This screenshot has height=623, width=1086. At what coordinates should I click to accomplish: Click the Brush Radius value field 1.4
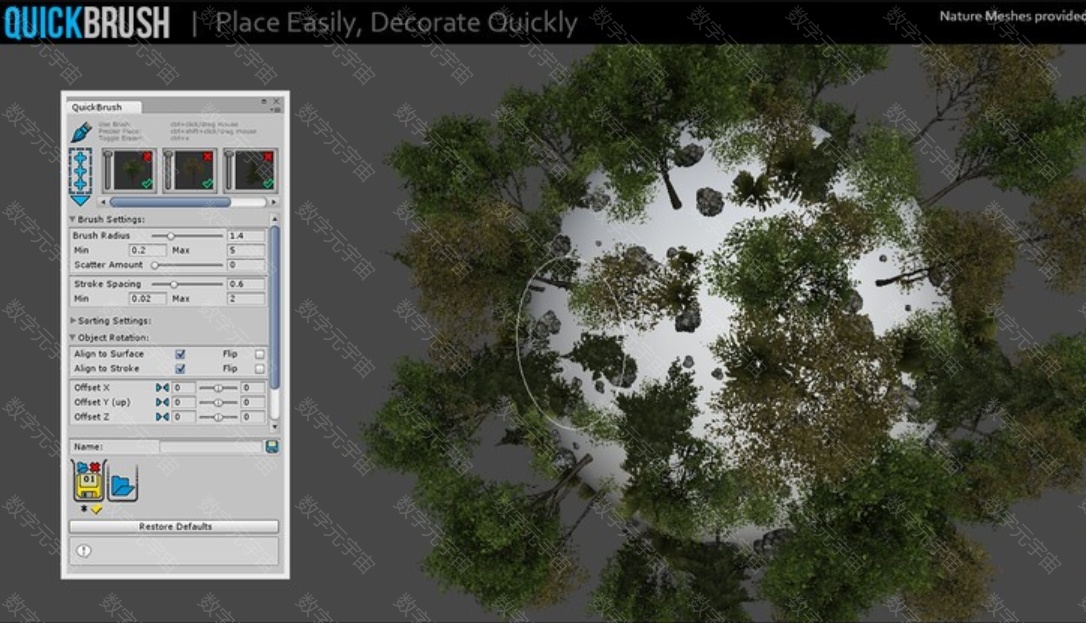246,236
